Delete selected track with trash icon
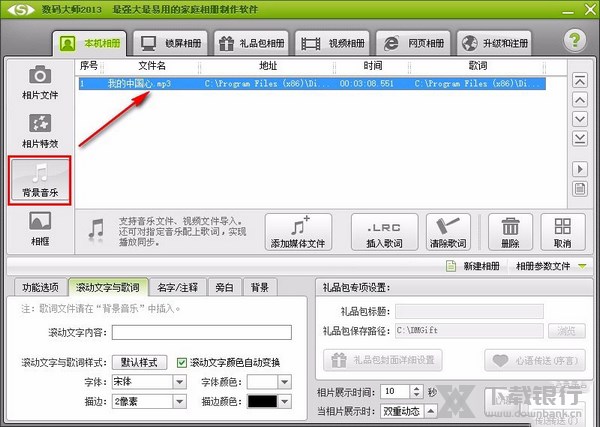 [510, 232]
